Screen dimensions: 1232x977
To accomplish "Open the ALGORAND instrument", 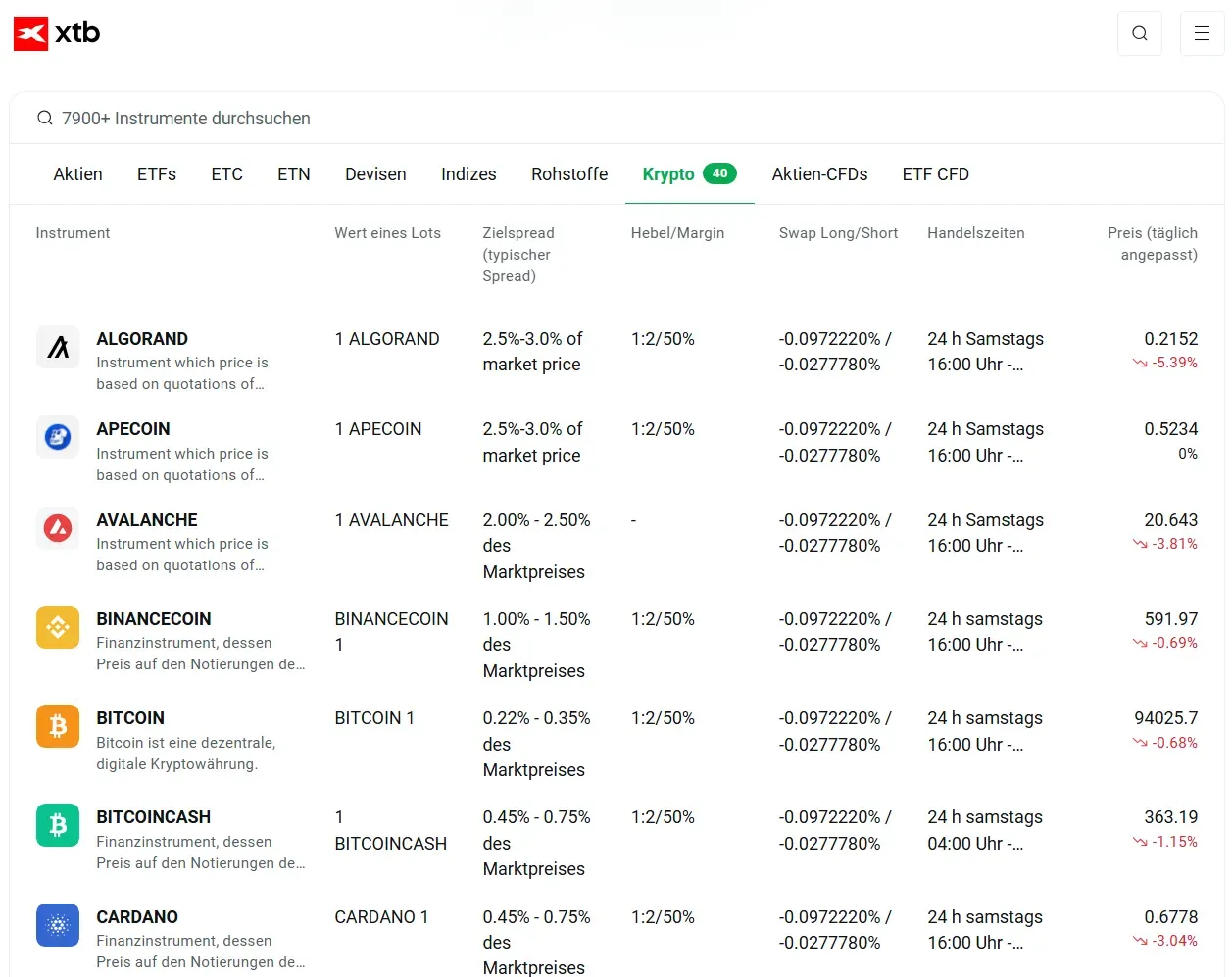I will coord(142,339).
